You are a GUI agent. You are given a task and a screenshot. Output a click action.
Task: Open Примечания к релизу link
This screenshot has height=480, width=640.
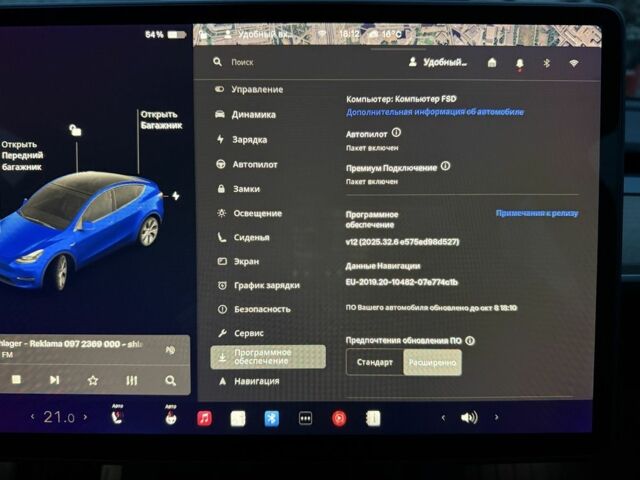[x=537, y=213]
